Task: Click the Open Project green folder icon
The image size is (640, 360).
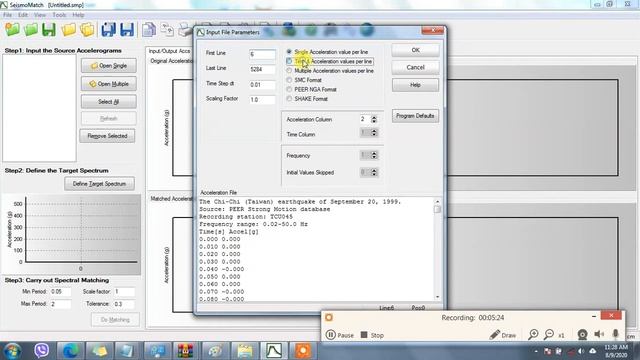Action: [x=31, y=29]
